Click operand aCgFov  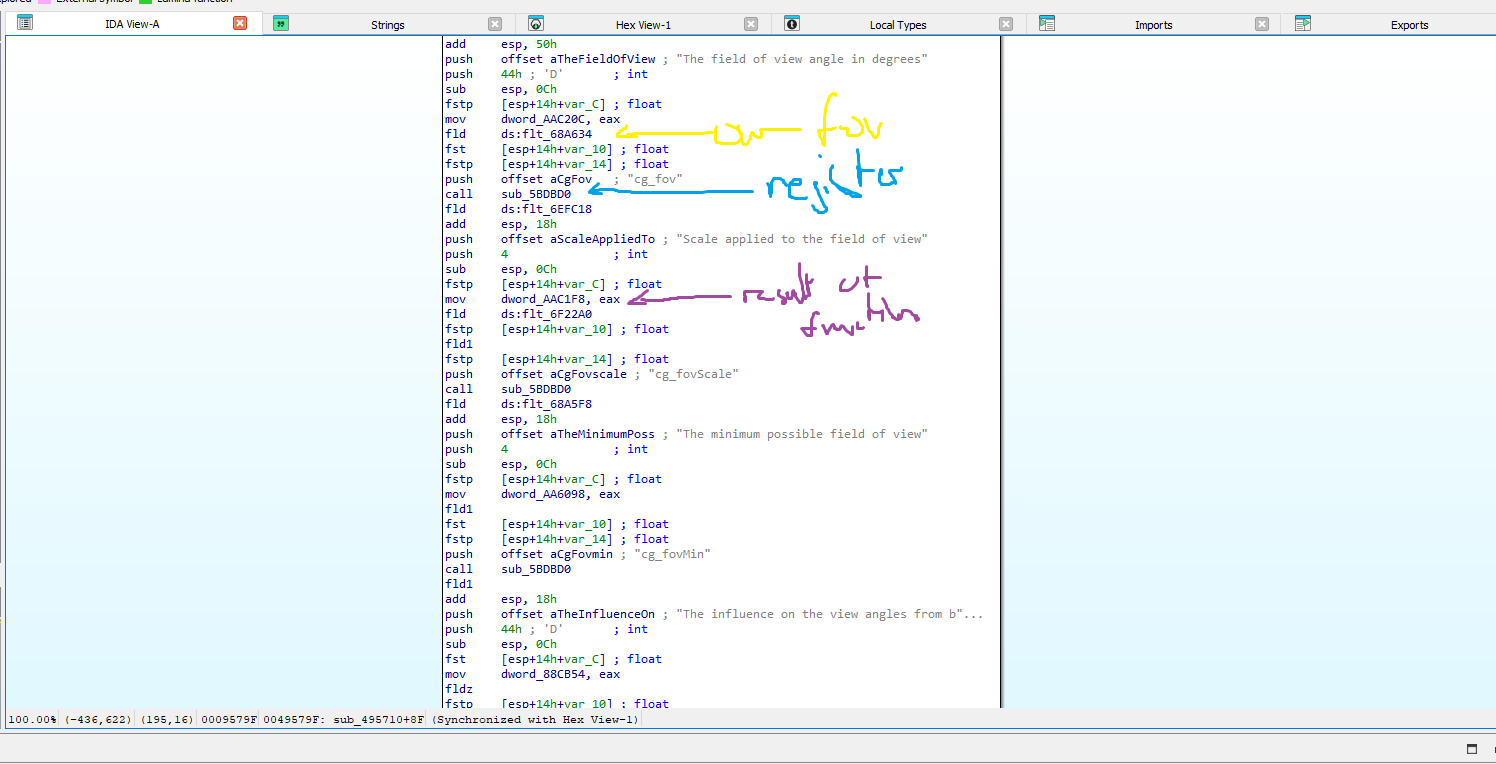571,179
